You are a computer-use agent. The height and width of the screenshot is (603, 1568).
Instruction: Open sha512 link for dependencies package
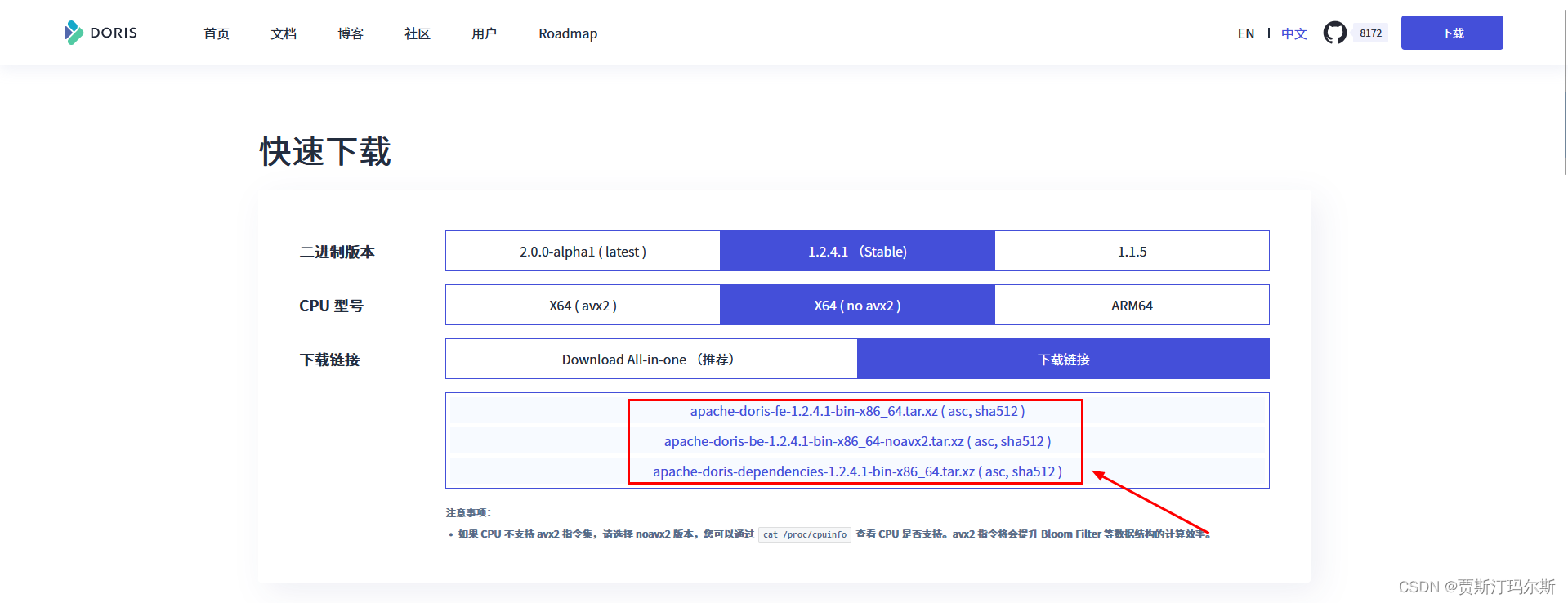pos(1034,471)
